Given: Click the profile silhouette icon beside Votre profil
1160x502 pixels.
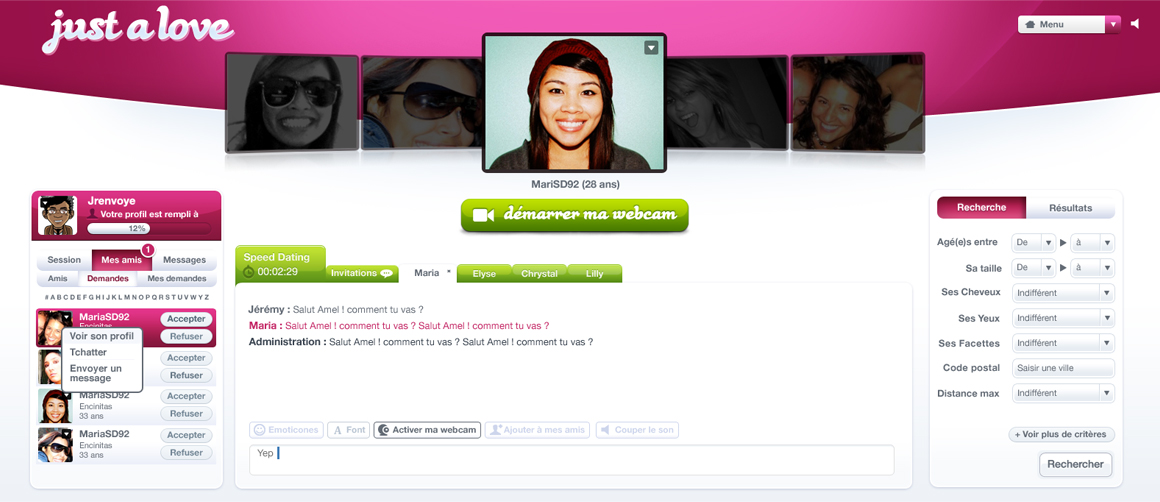Looking at the screenshot, I should [x=92, y=214].
